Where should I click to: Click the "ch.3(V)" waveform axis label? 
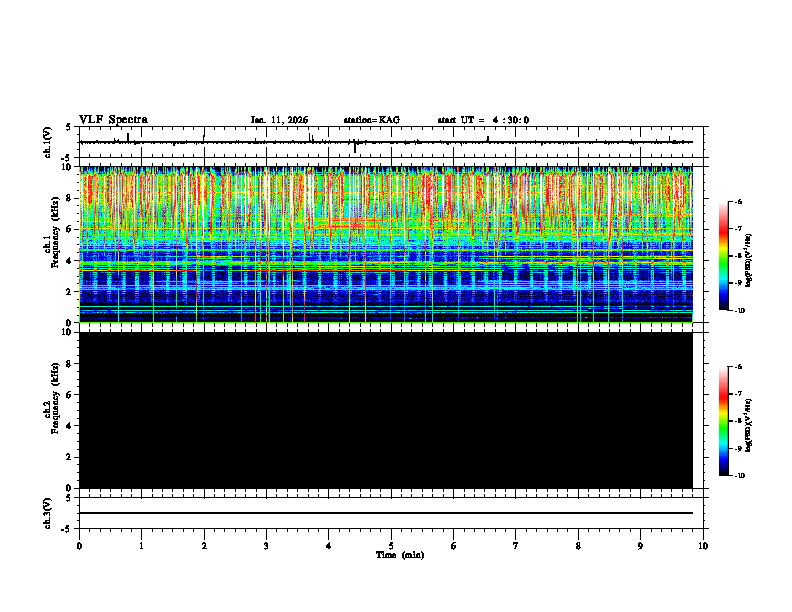pos(48,513)
